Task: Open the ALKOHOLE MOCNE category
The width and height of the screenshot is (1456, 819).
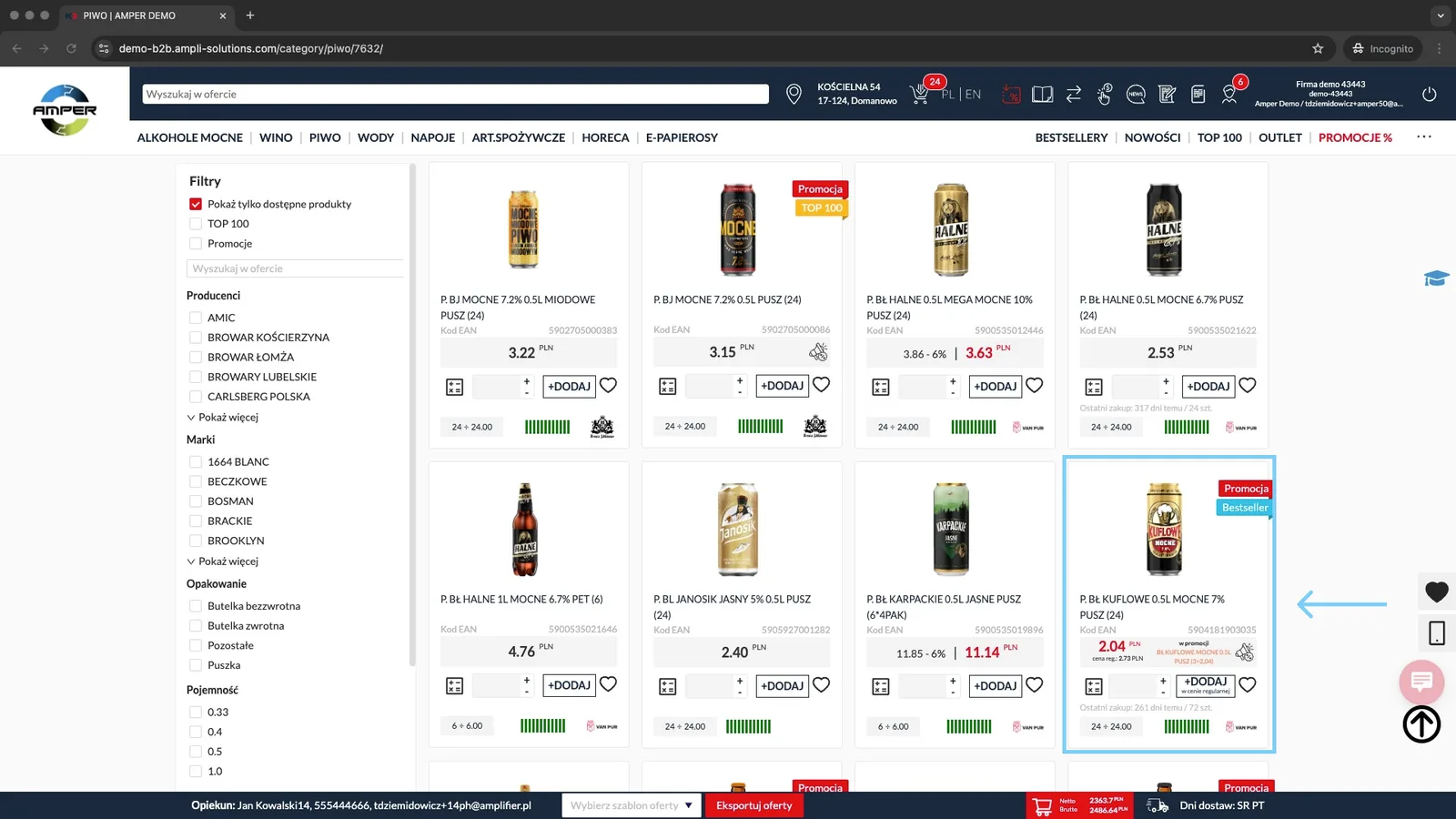Action: 190,137
